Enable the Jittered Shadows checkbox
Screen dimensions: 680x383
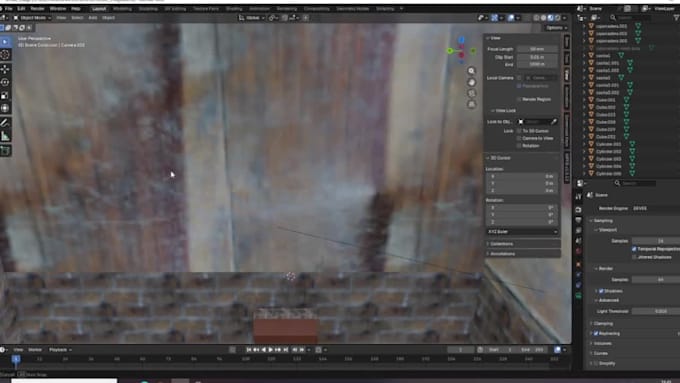coord(634,257)
